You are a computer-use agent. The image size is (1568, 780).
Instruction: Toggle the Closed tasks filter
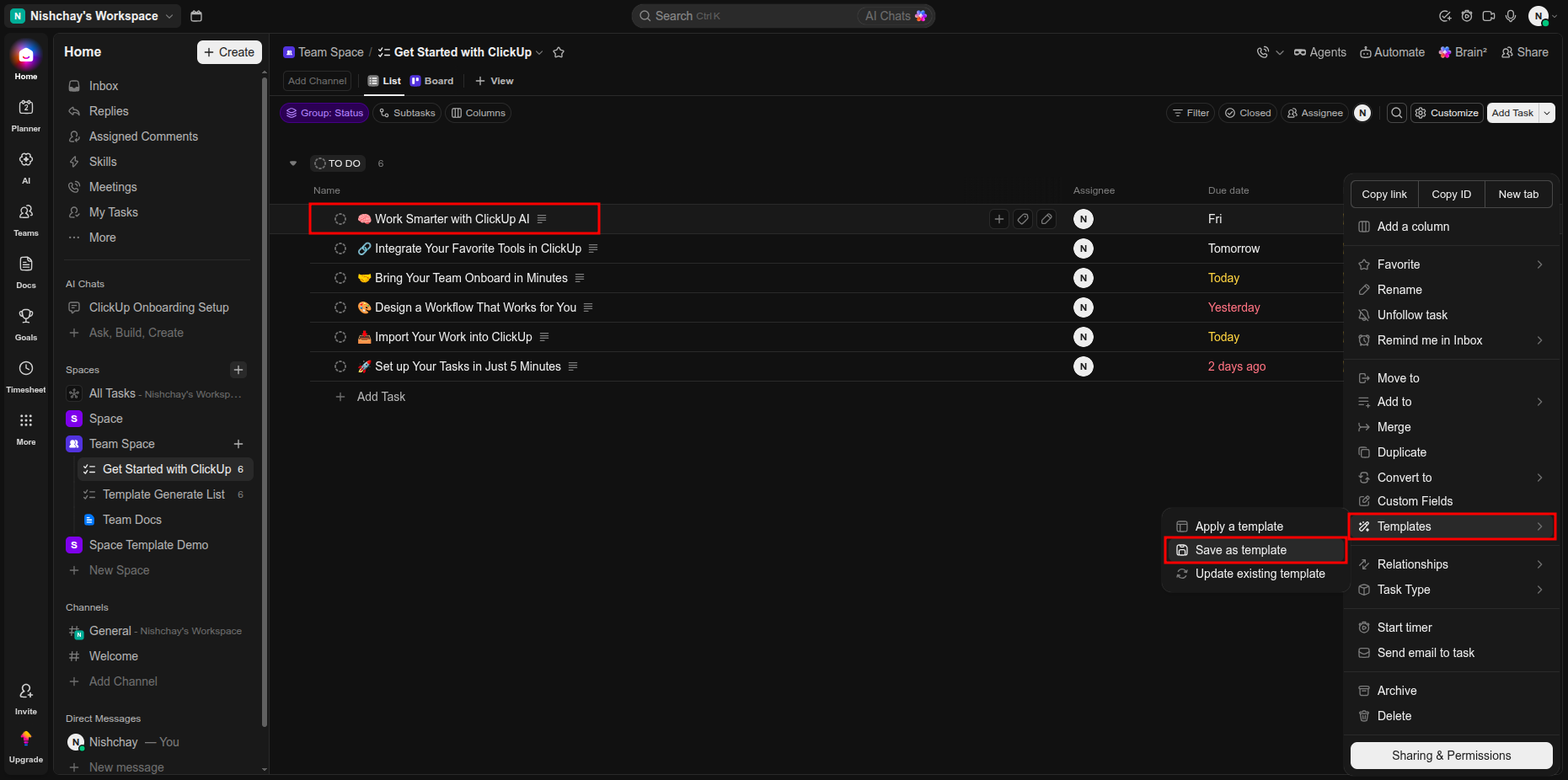[1248, 113]
